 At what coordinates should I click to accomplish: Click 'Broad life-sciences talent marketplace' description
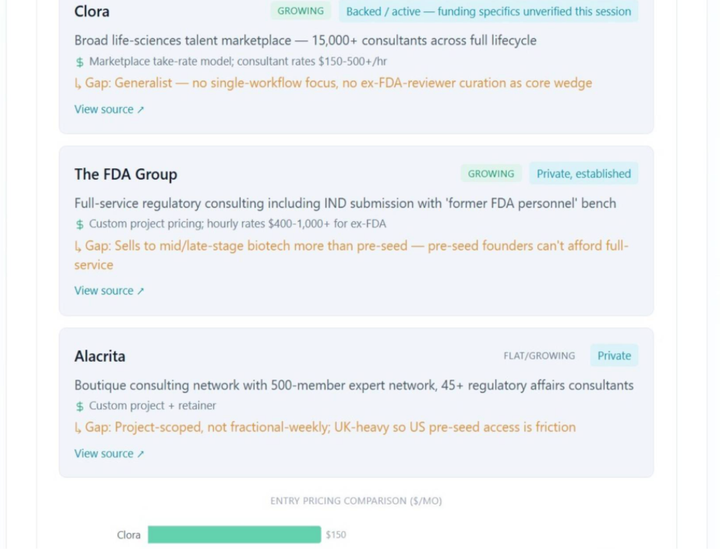(x=305, y=40)
